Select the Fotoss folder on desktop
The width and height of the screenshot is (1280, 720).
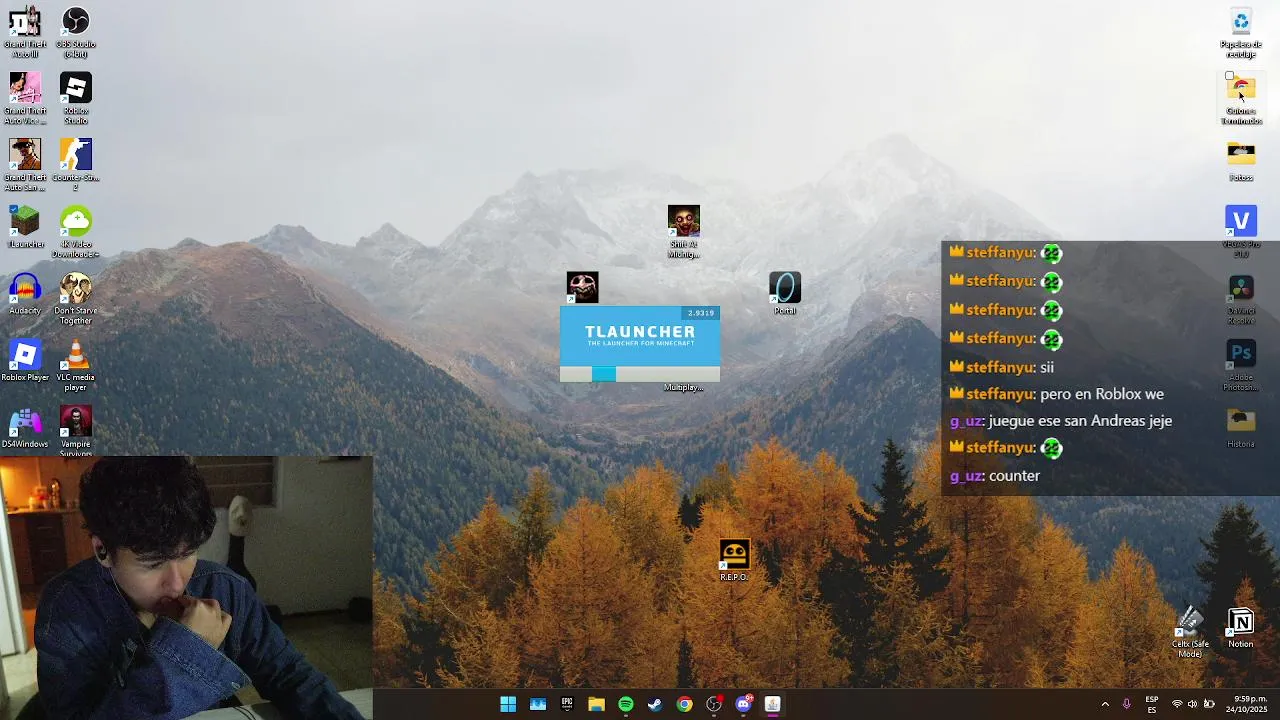tap(1241, 160)
